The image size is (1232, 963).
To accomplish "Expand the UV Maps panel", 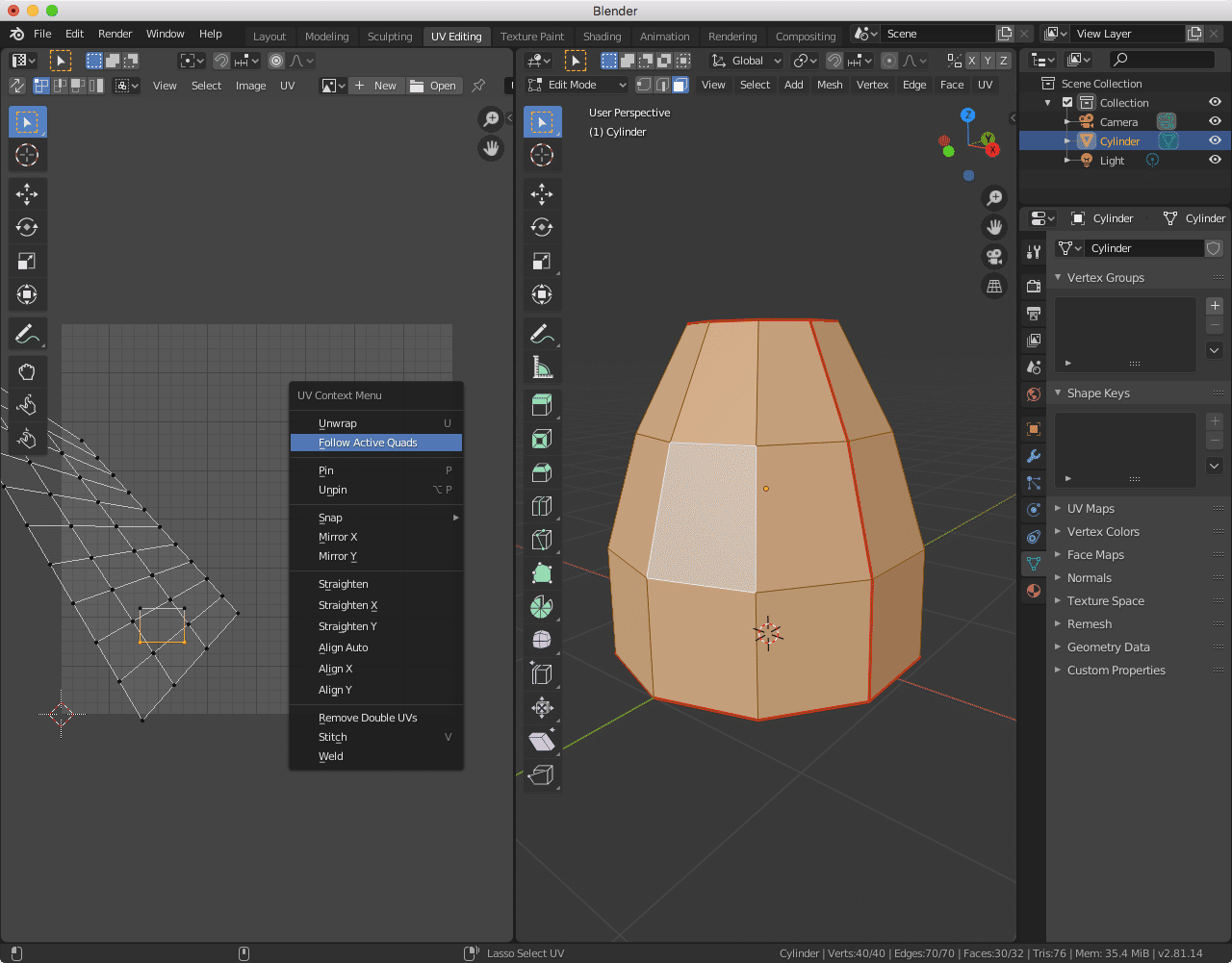I will 1091,508.
